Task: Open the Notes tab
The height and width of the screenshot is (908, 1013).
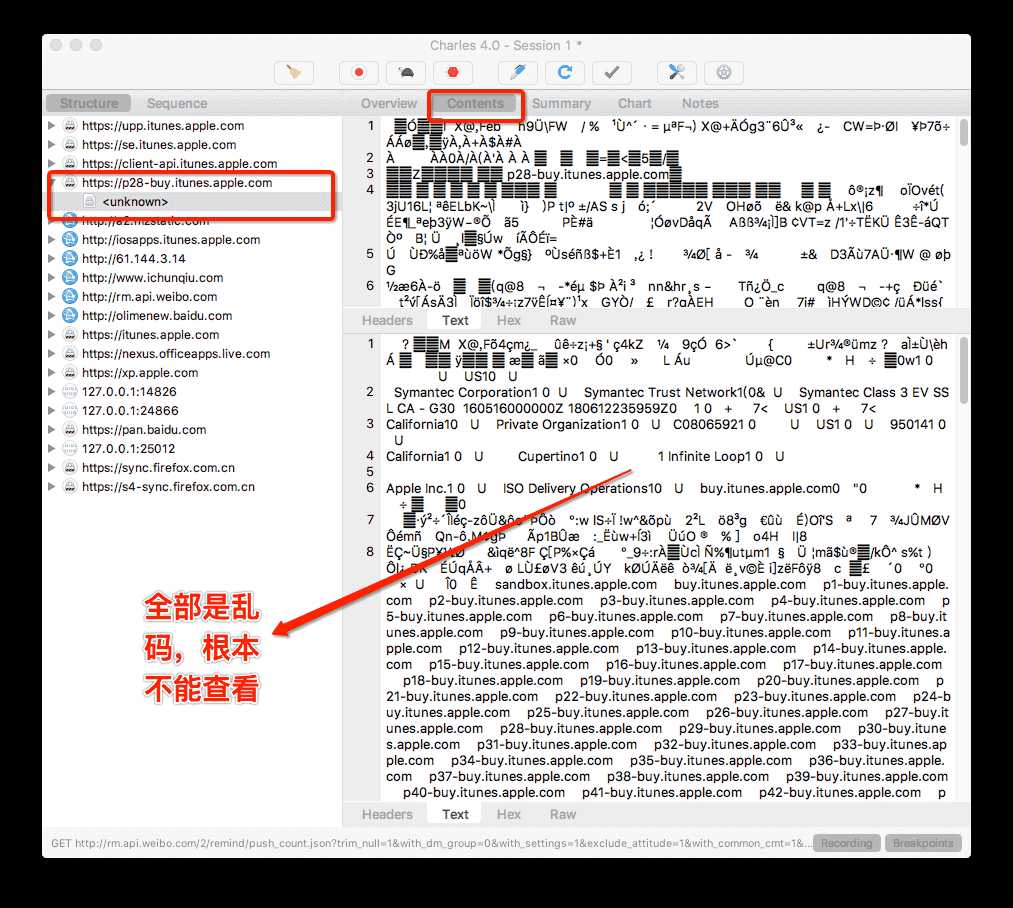Action: pyautogui.click(x=700, y=103)
